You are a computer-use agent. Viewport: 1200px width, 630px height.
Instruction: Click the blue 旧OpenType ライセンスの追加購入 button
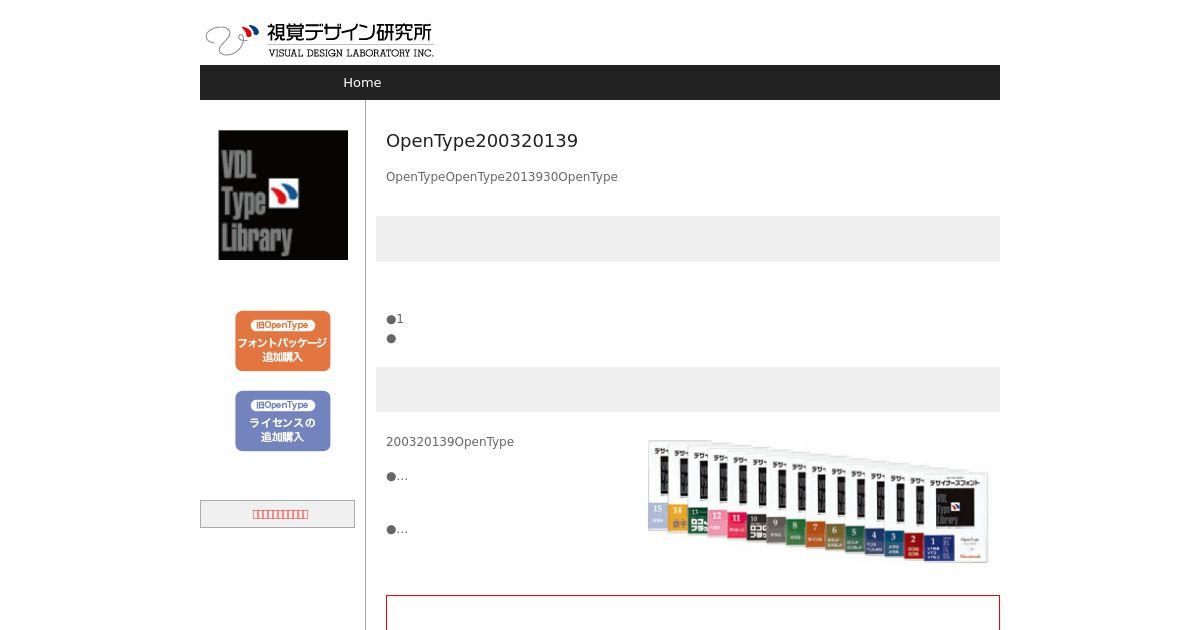[283, 421]
